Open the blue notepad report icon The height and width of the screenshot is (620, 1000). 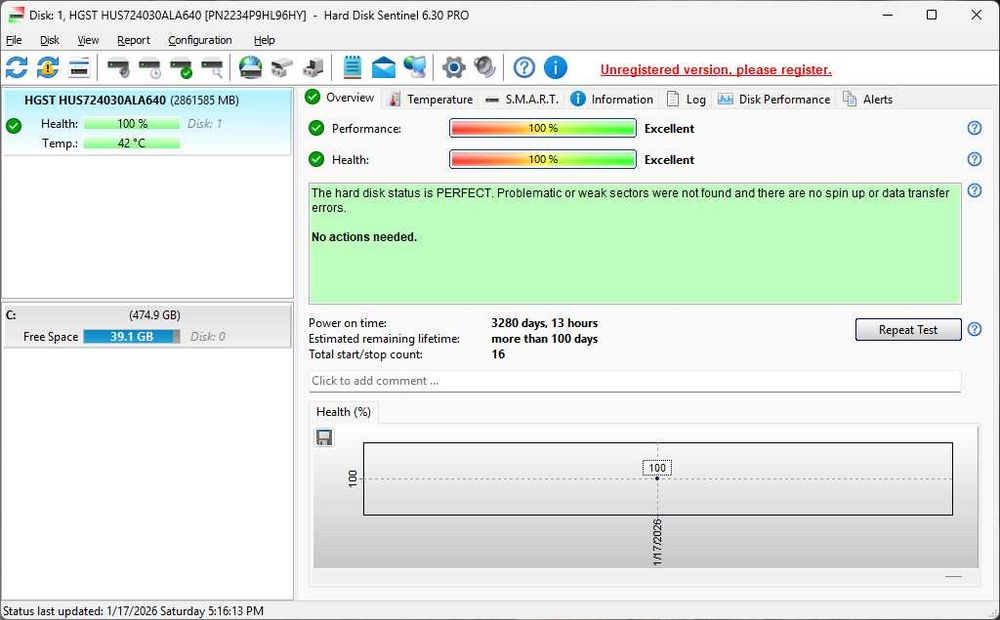(352, 67)
